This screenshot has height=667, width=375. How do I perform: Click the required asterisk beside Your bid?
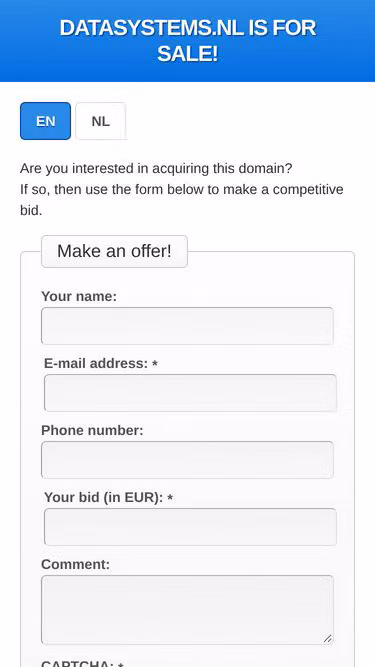170,498
